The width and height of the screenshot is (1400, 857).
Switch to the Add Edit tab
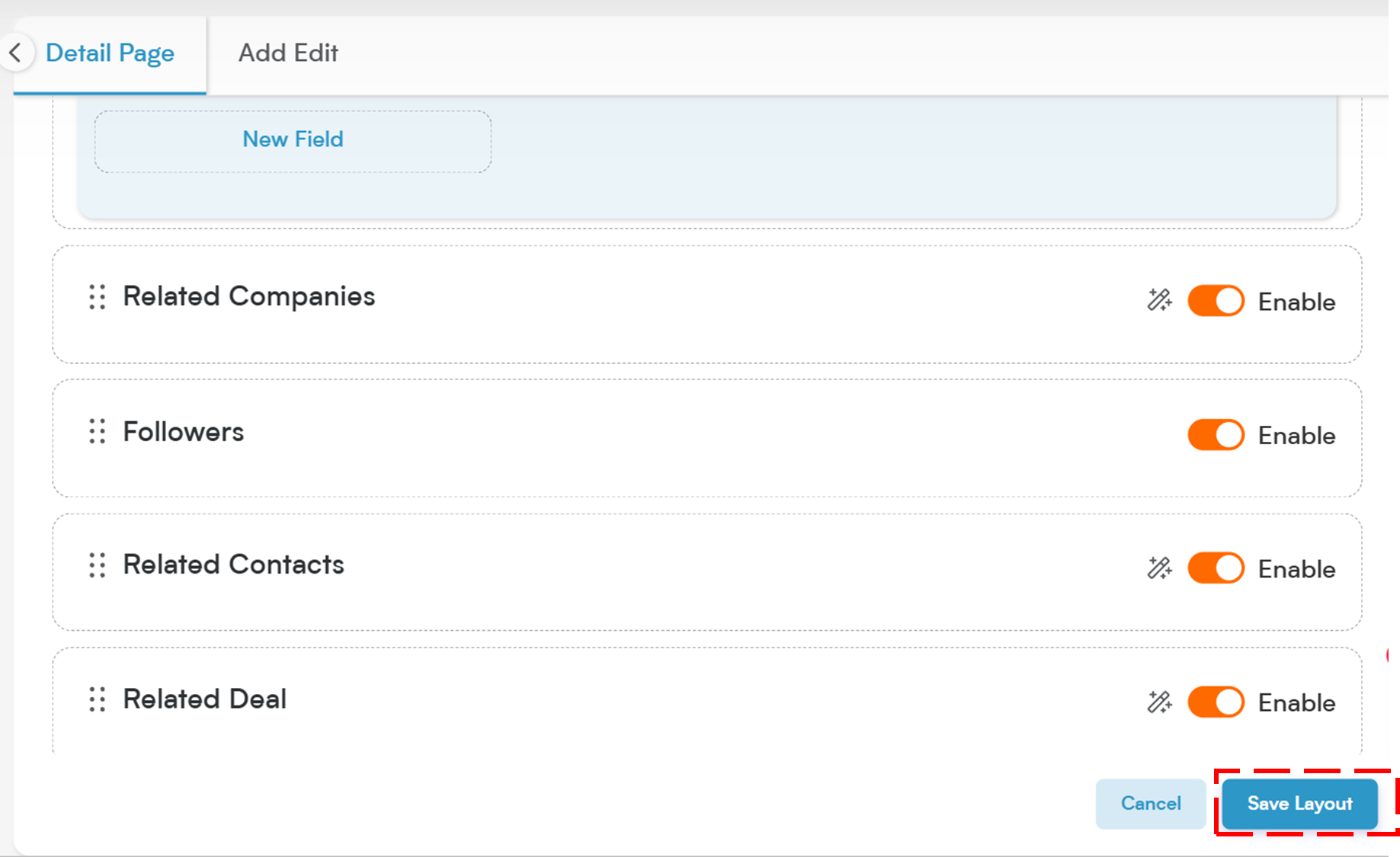(288, 53)
